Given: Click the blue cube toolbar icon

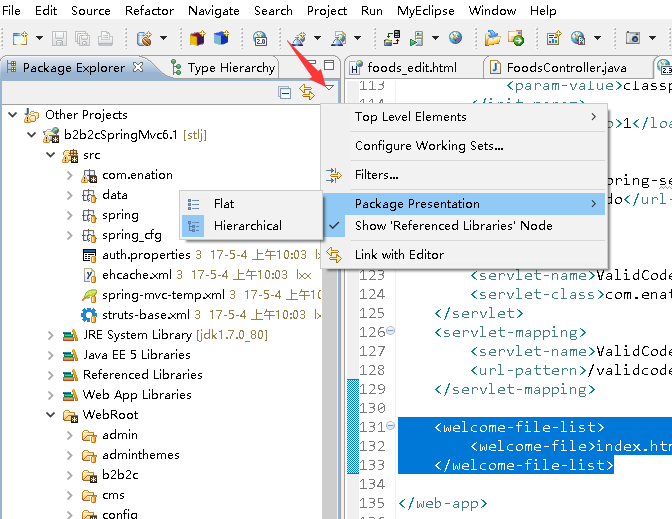Looking at the screenshot, I should (x=221, y=38).
